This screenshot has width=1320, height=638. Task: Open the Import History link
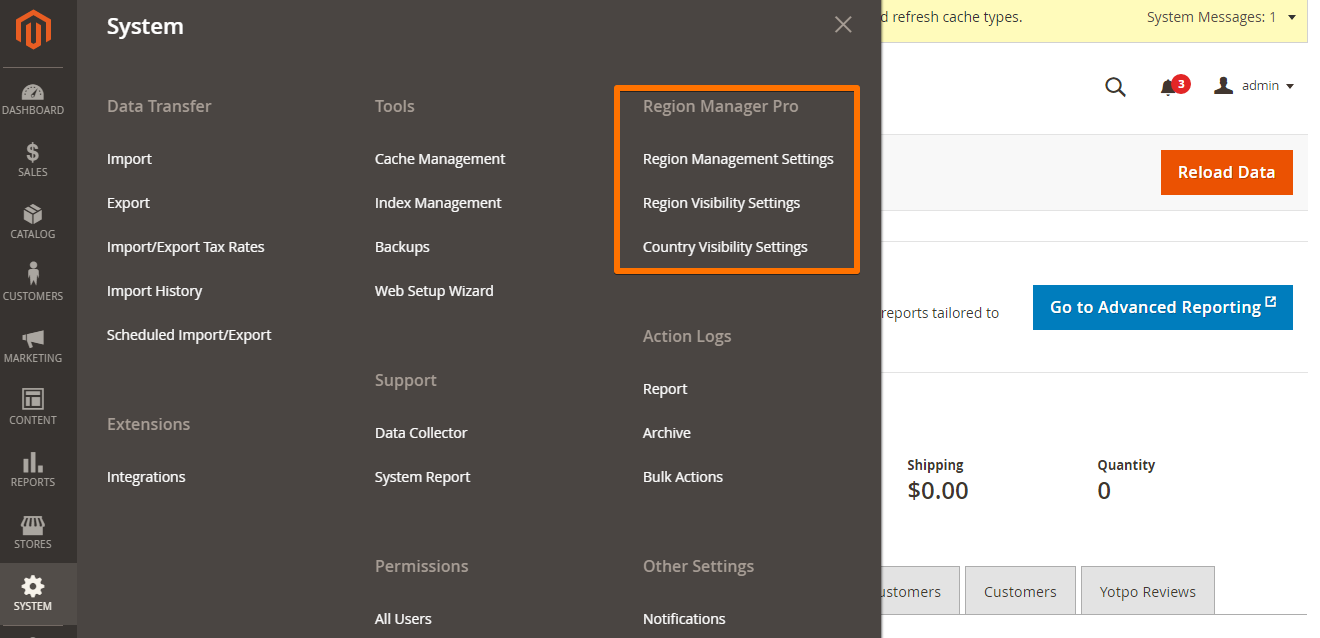coord(154,291)
